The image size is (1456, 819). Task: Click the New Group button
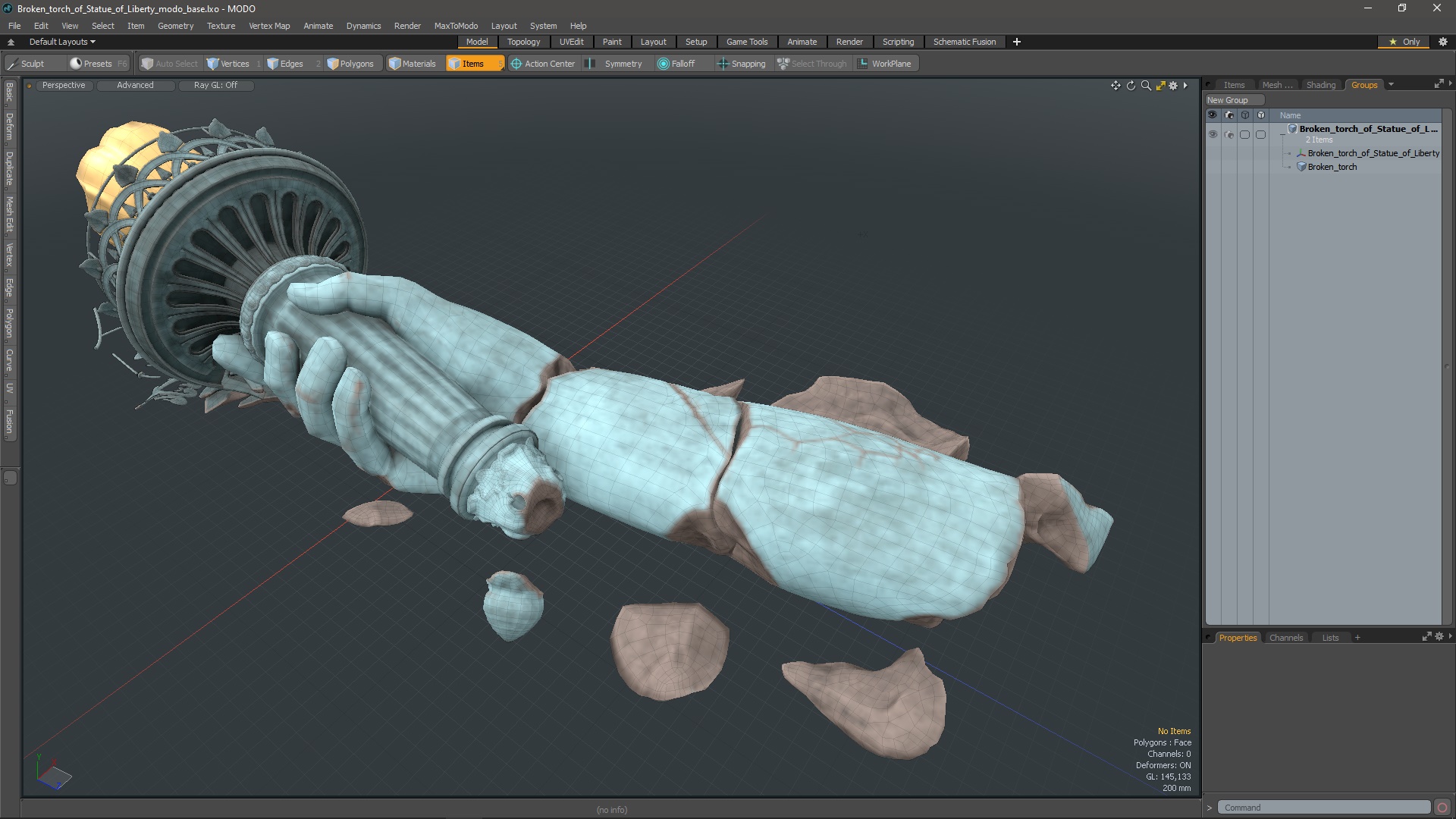tap(1228, 100)
